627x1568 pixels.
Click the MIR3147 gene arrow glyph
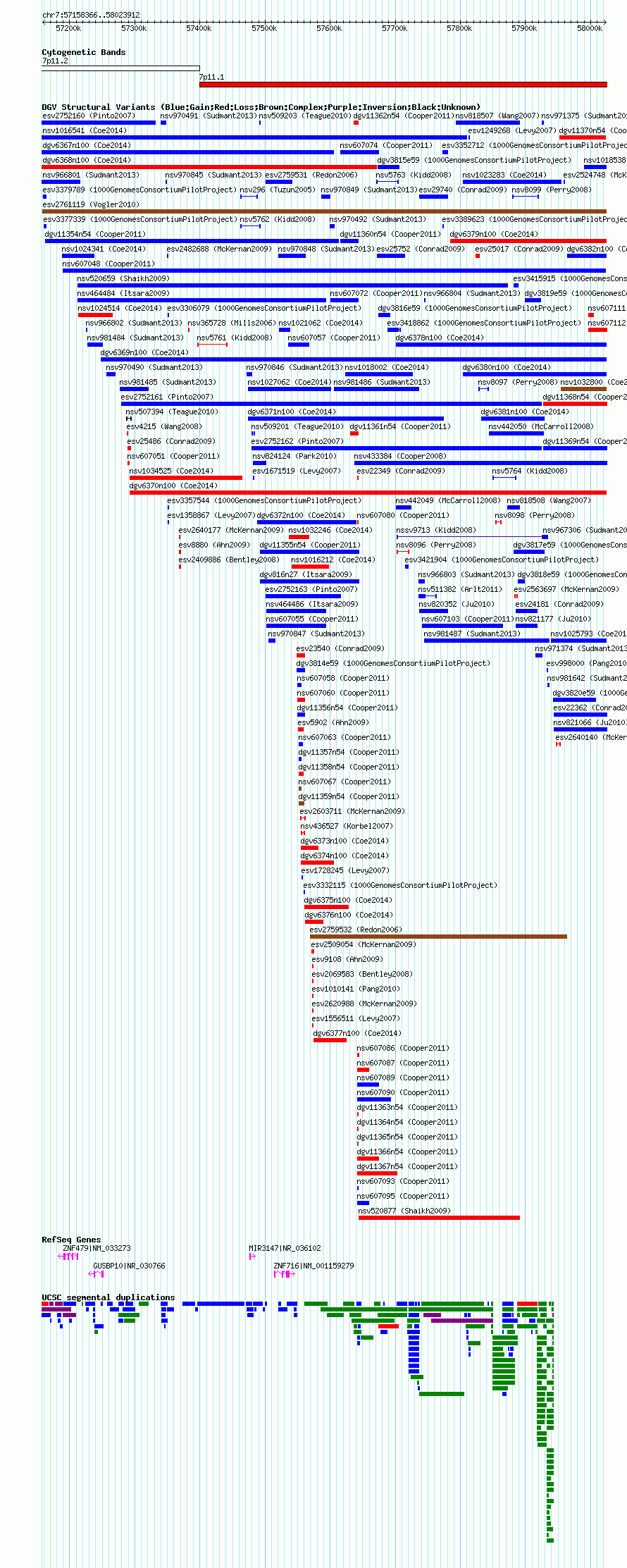point(252,1257)
